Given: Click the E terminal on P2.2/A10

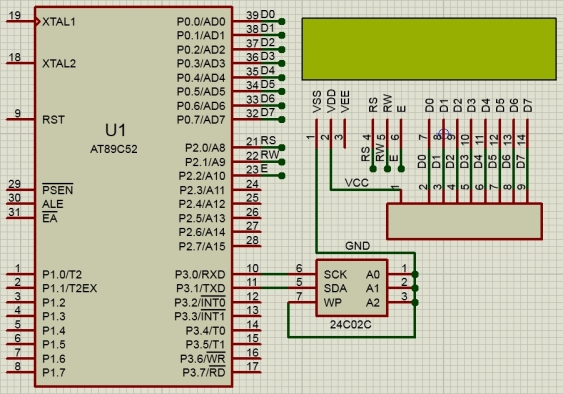Looking at the screenshot, I should tap(282, 176).
